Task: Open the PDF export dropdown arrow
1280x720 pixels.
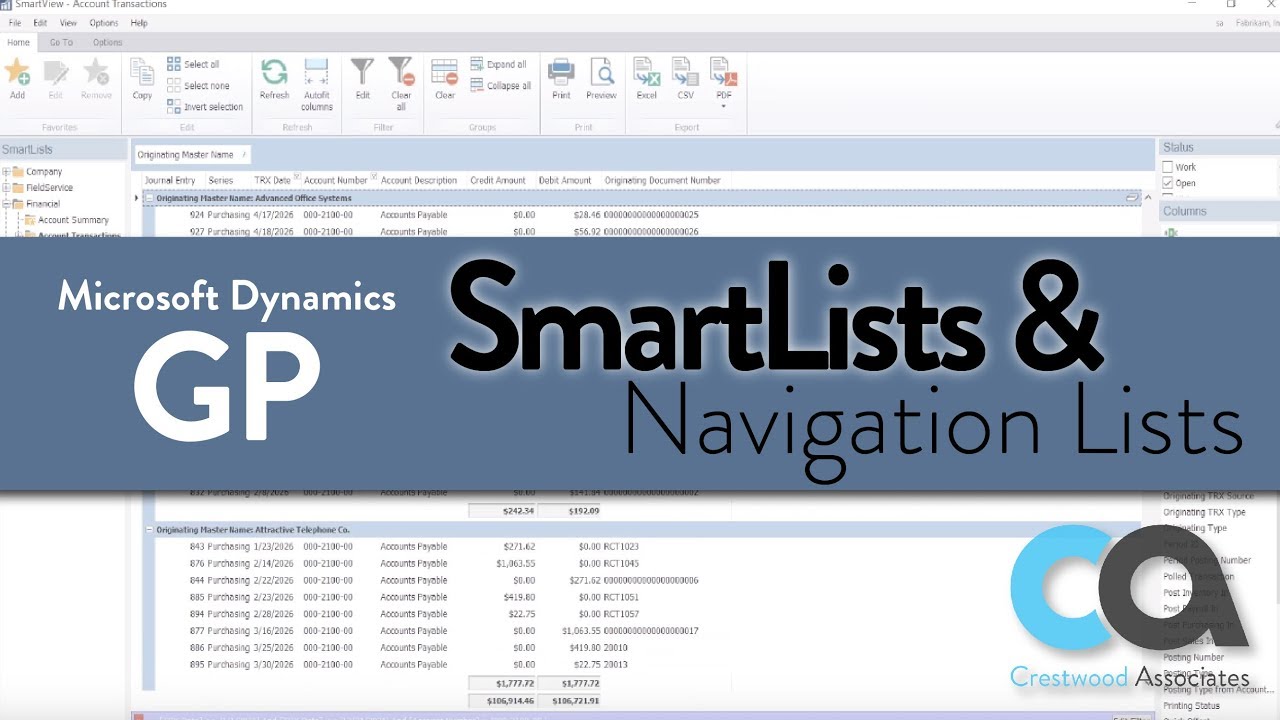Action: (723, 106)
